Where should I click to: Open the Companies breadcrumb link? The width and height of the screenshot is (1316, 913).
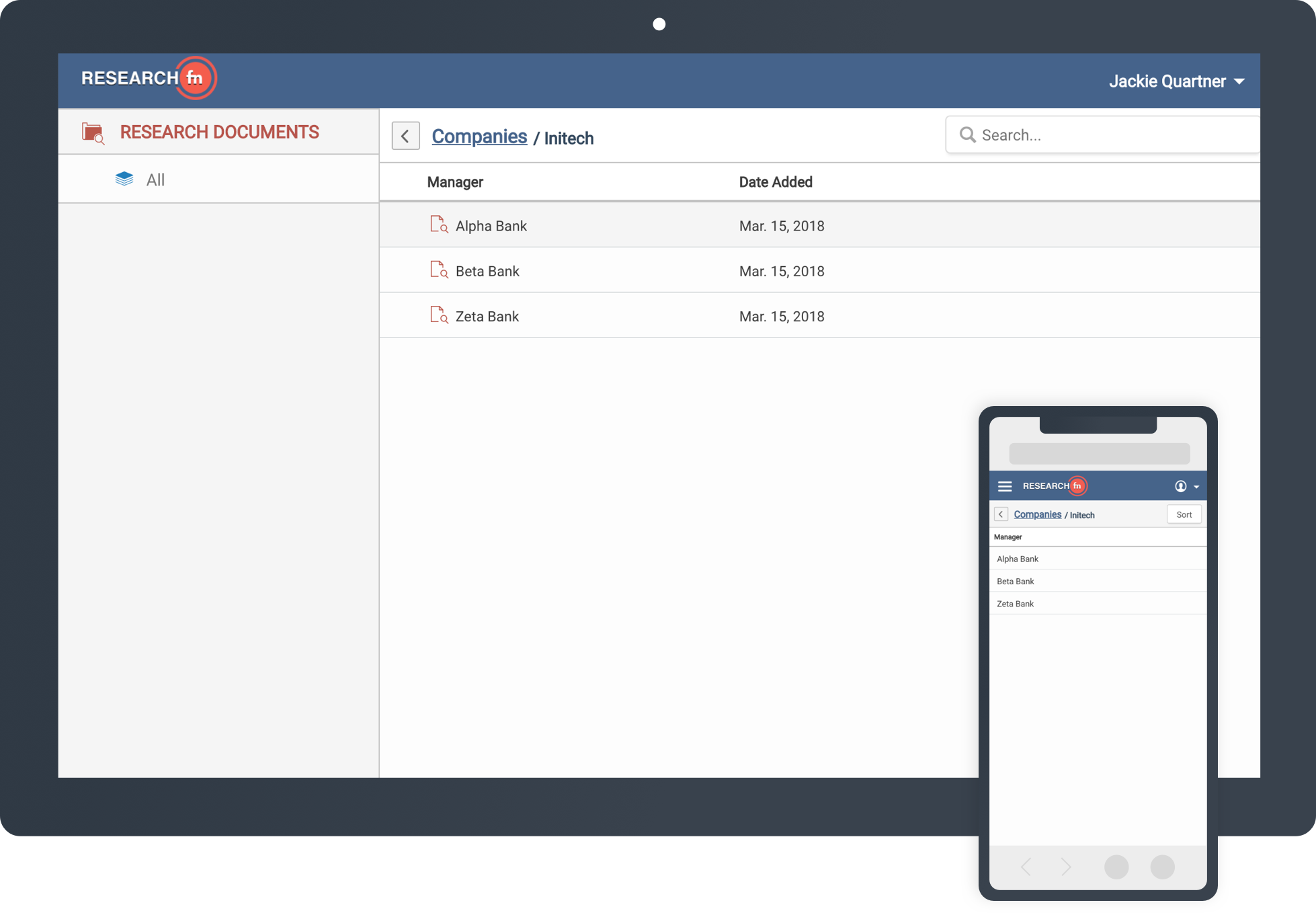[x=479, y=136]
